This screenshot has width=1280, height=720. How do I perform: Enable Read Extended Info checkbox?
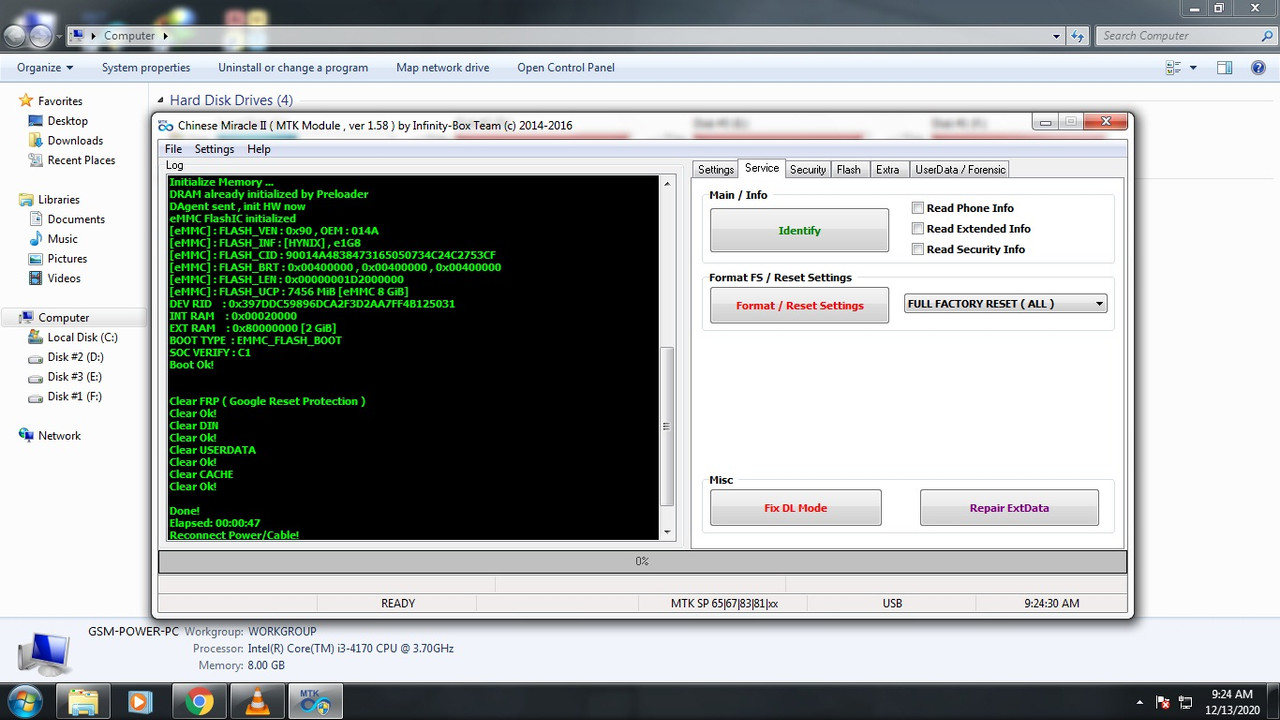[917, 229]
